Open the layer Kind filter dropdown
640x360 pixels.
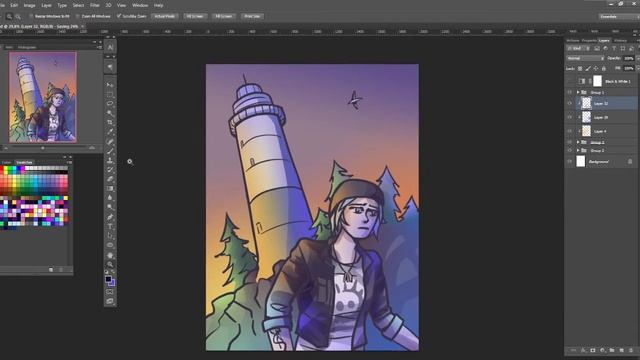tap(577, 48)
